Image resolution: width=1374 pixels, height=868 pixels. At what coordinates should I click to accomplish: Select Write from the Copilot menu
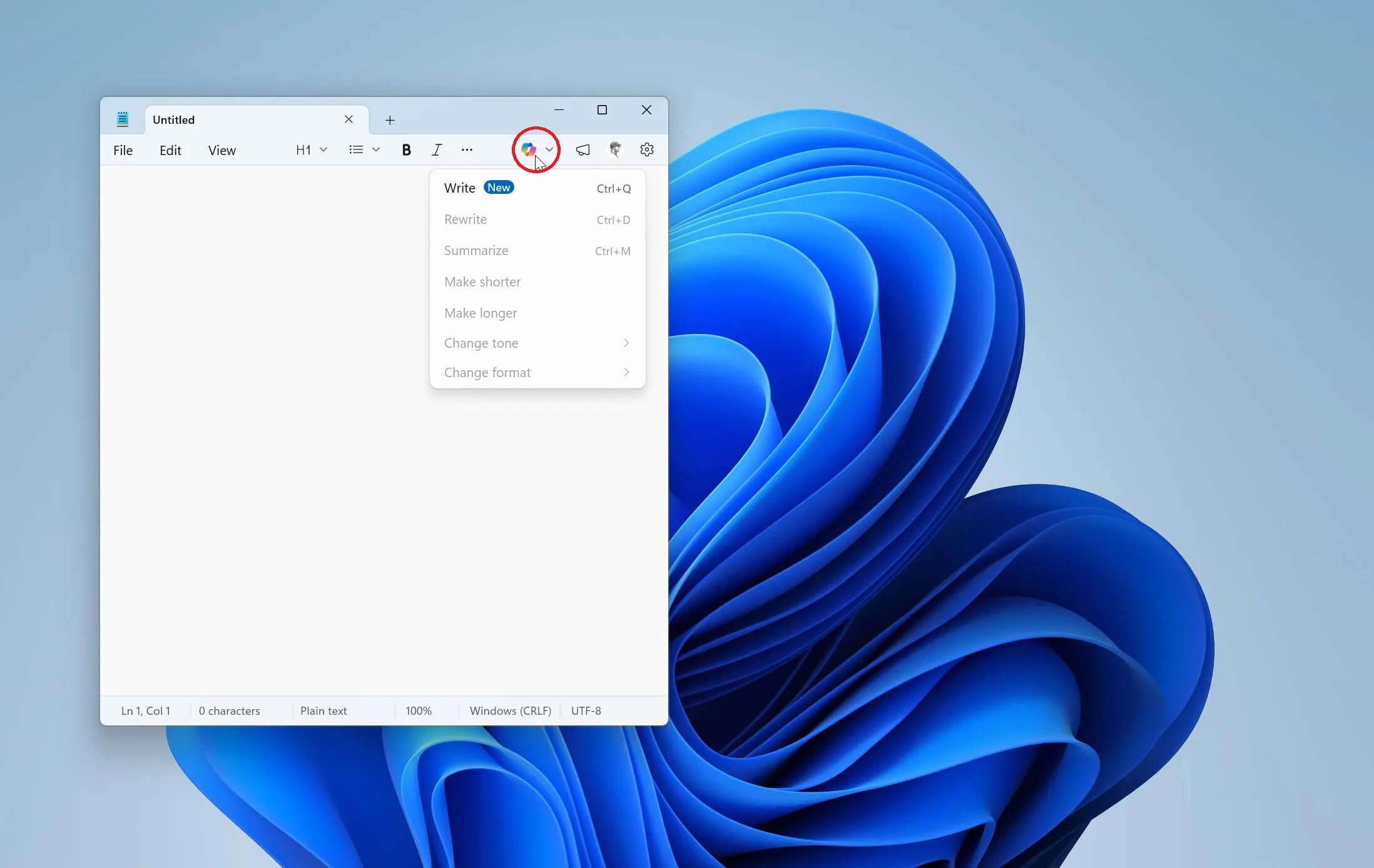coord(460,188)
